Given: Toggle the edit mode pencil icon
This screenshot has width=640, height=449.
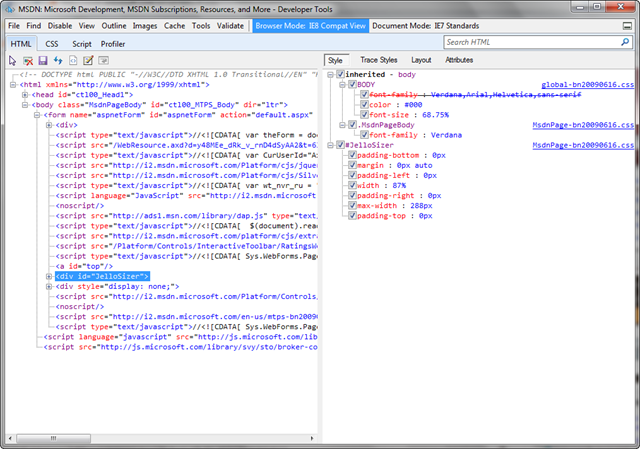Looking at the screenshot, I should [x=88, y=61].
